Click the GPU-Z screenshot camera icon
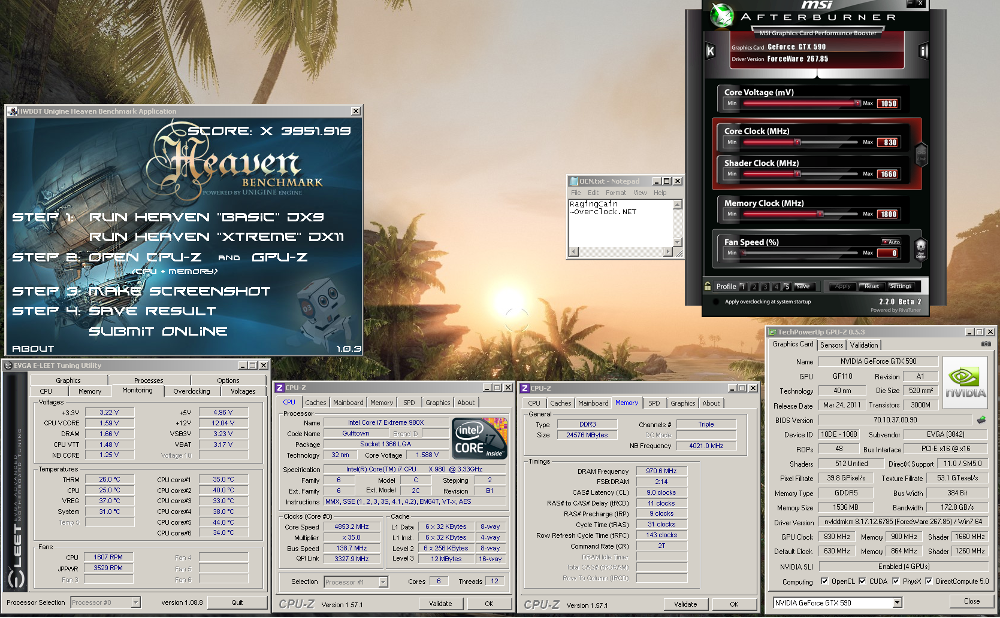 pos(986,344)
